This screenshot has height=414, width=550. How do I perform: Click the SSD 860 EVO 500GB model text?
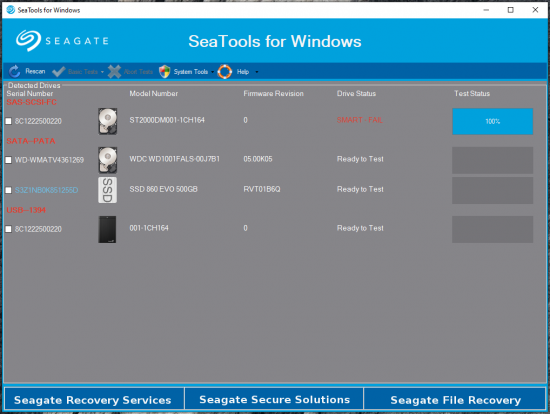[163, 189]
